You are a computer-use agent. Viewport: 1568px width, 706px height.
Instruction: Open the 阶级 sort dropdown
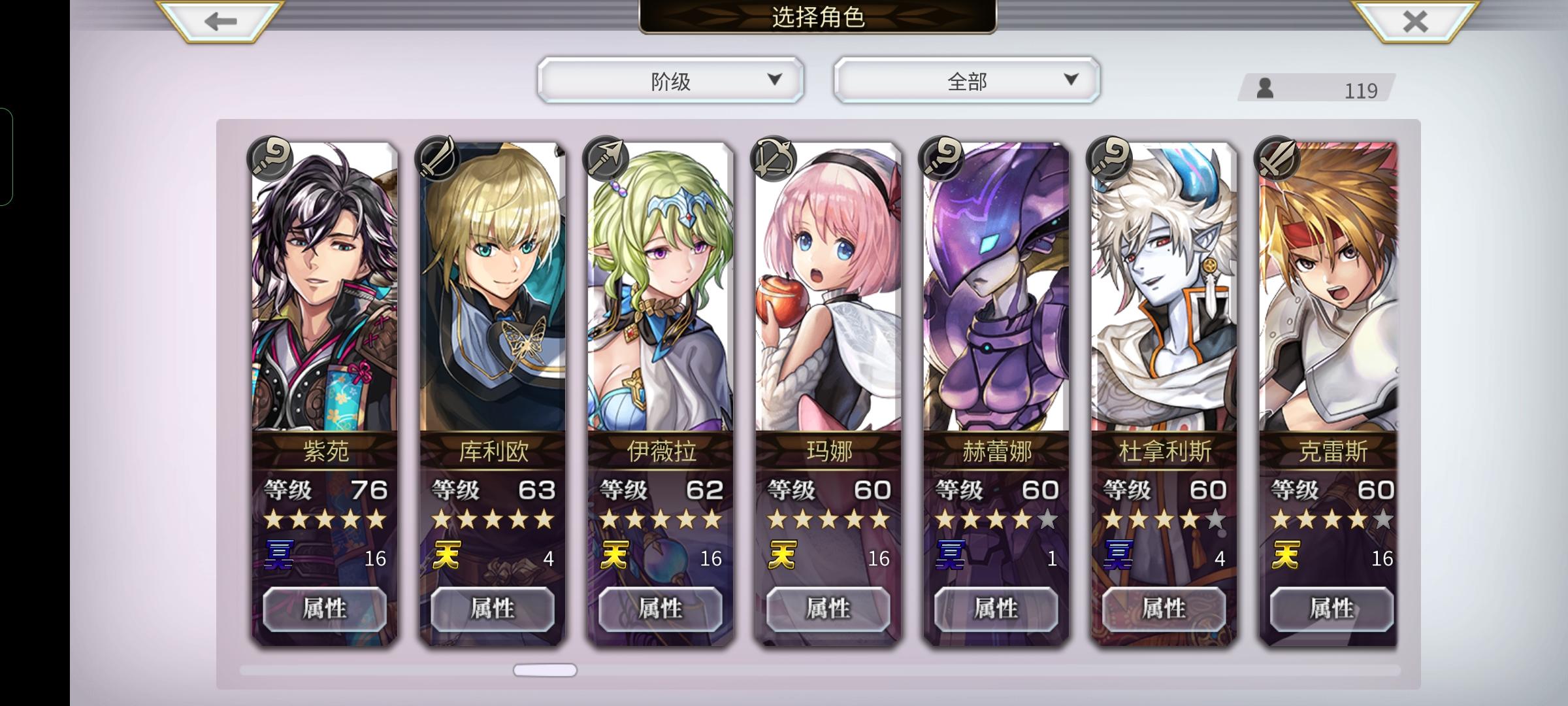(x=670, y=80)
